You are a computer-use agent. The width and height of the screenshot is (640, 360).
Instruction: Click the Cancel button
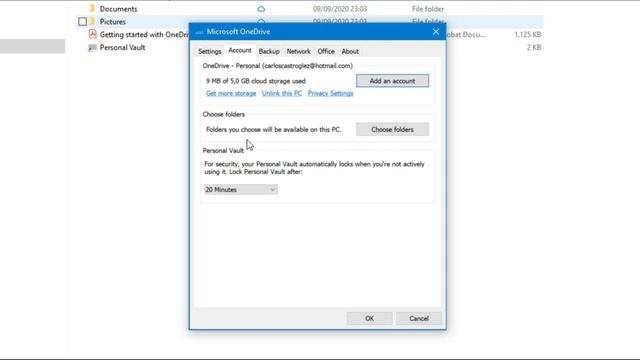click(419, 318)
